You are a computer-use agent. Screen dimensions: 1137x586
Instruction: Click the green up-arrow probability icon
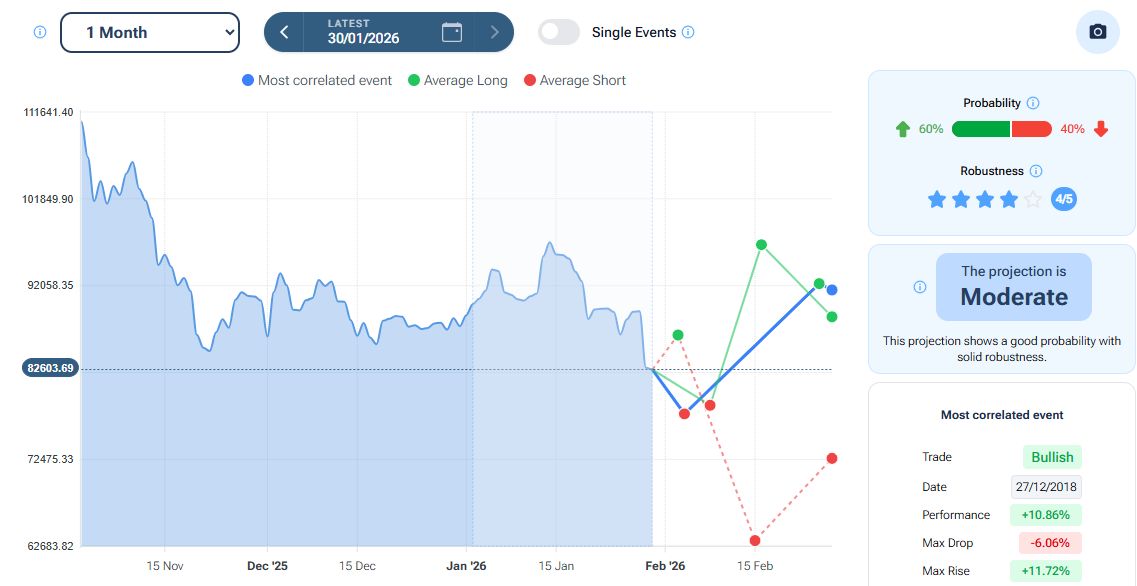(903, 129)
